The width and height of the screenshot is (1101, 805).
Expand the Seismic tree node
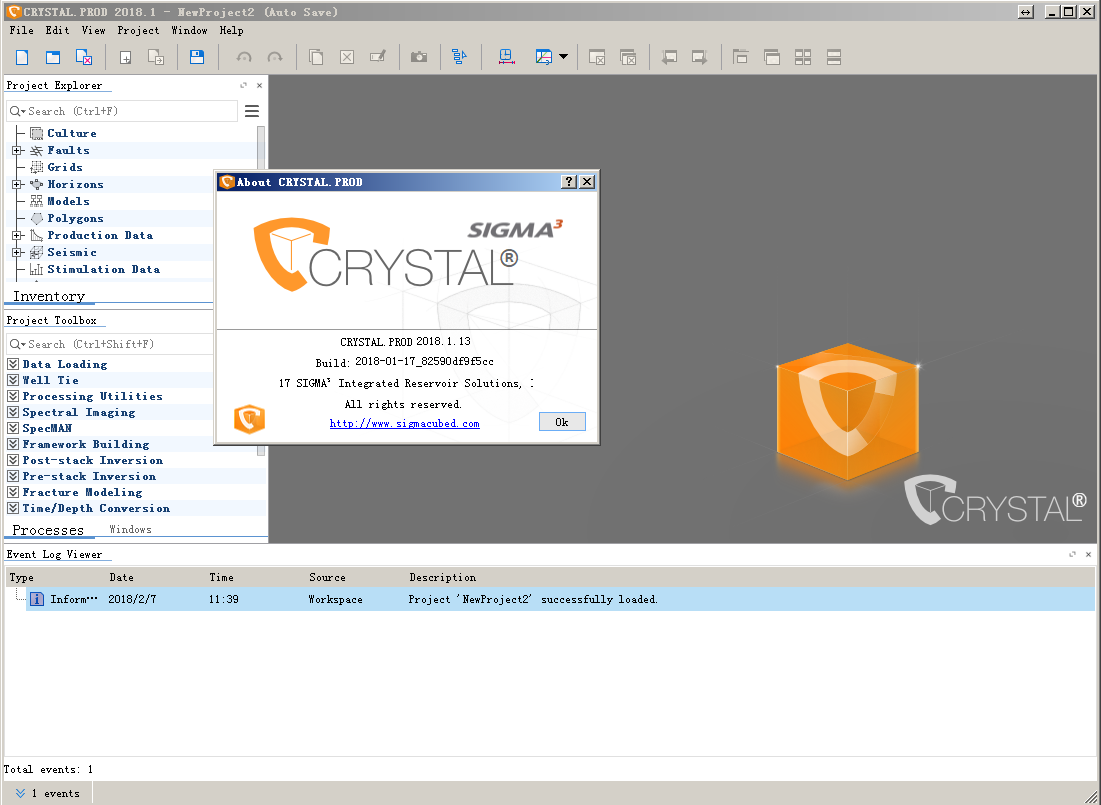click(18, 252)
